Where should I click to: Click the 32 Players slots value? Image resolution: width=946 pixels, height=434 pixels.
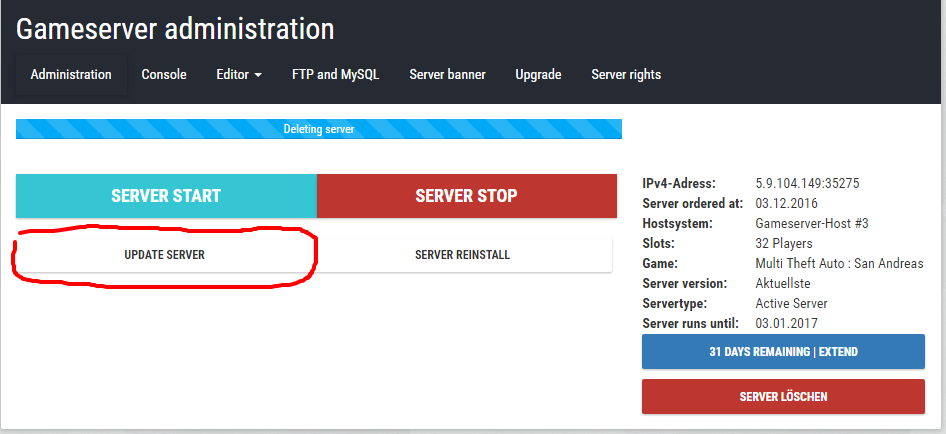[x=784, y=244]
